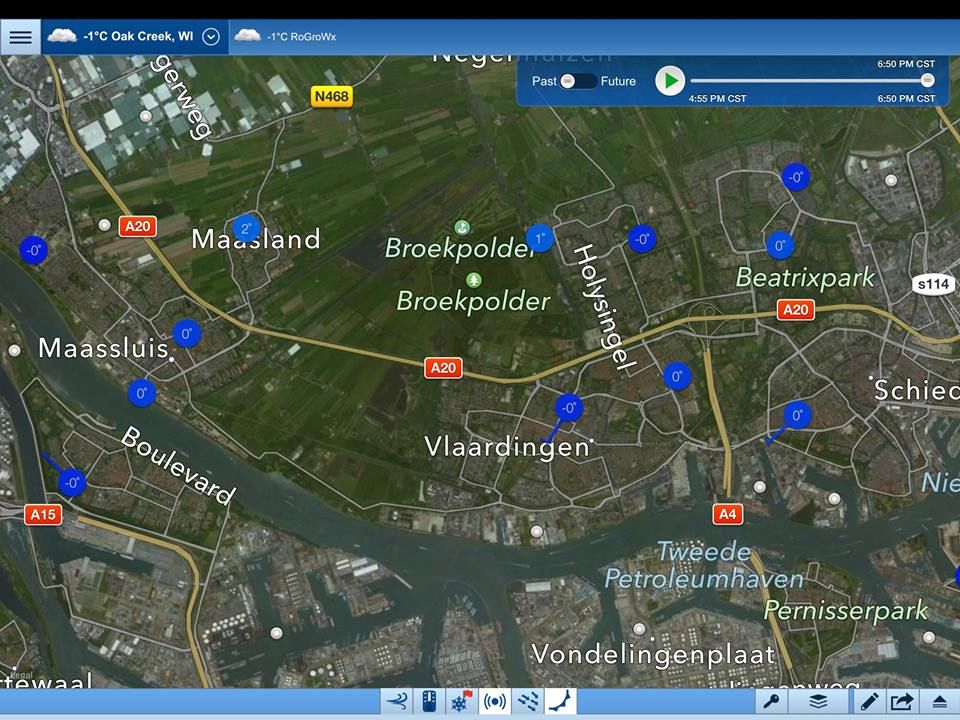This screenshot has height=720, width=960.
Task: Toggle the Past/Future switch
Action: pyautogui.click(x=577, y=81)
